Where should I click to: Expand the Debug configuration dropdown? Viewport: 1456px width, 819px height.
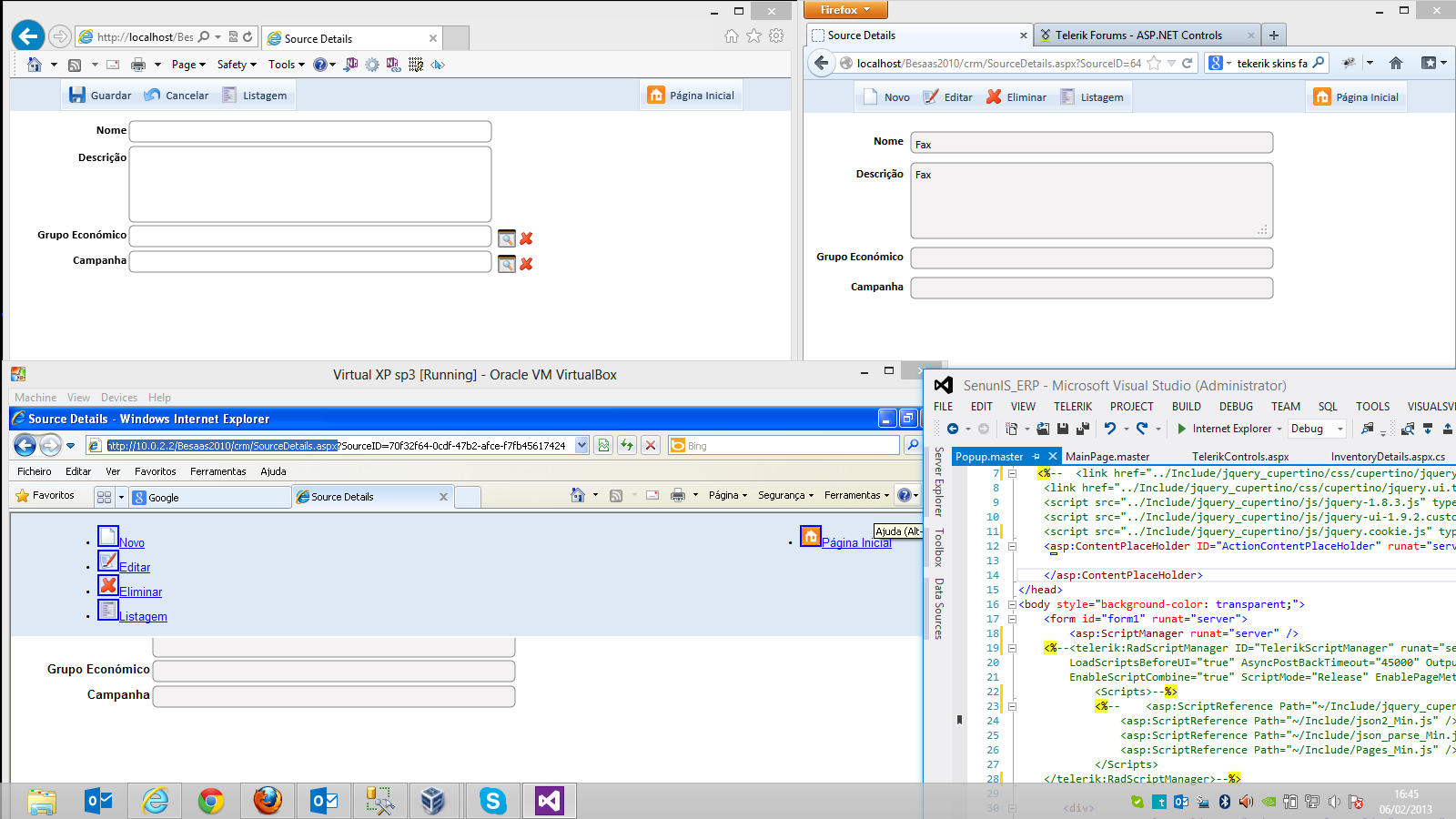point(1340,429)
